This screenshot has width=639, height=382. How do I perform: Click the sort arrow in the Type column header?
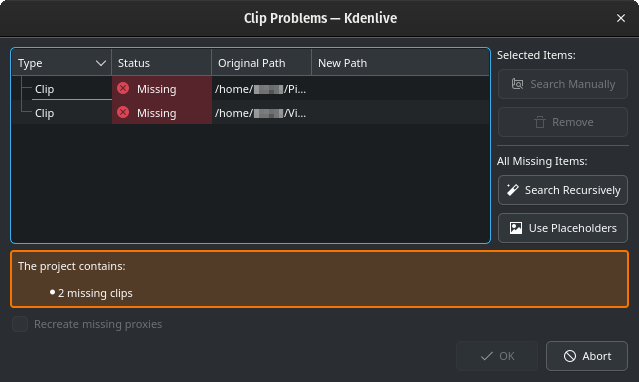pyautogui.click(x=101, y=63)
